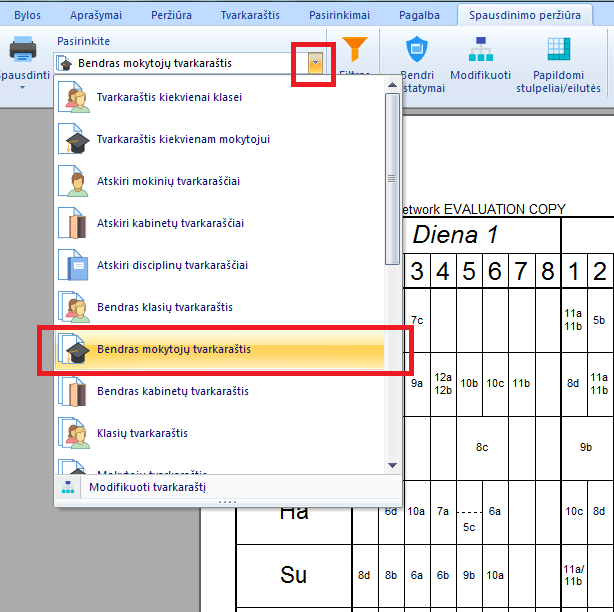This screenshot has width=614, height=612.
Task: Open Papildomi stulpeliai/eilutės grid icon
Action: click(558, 50)
